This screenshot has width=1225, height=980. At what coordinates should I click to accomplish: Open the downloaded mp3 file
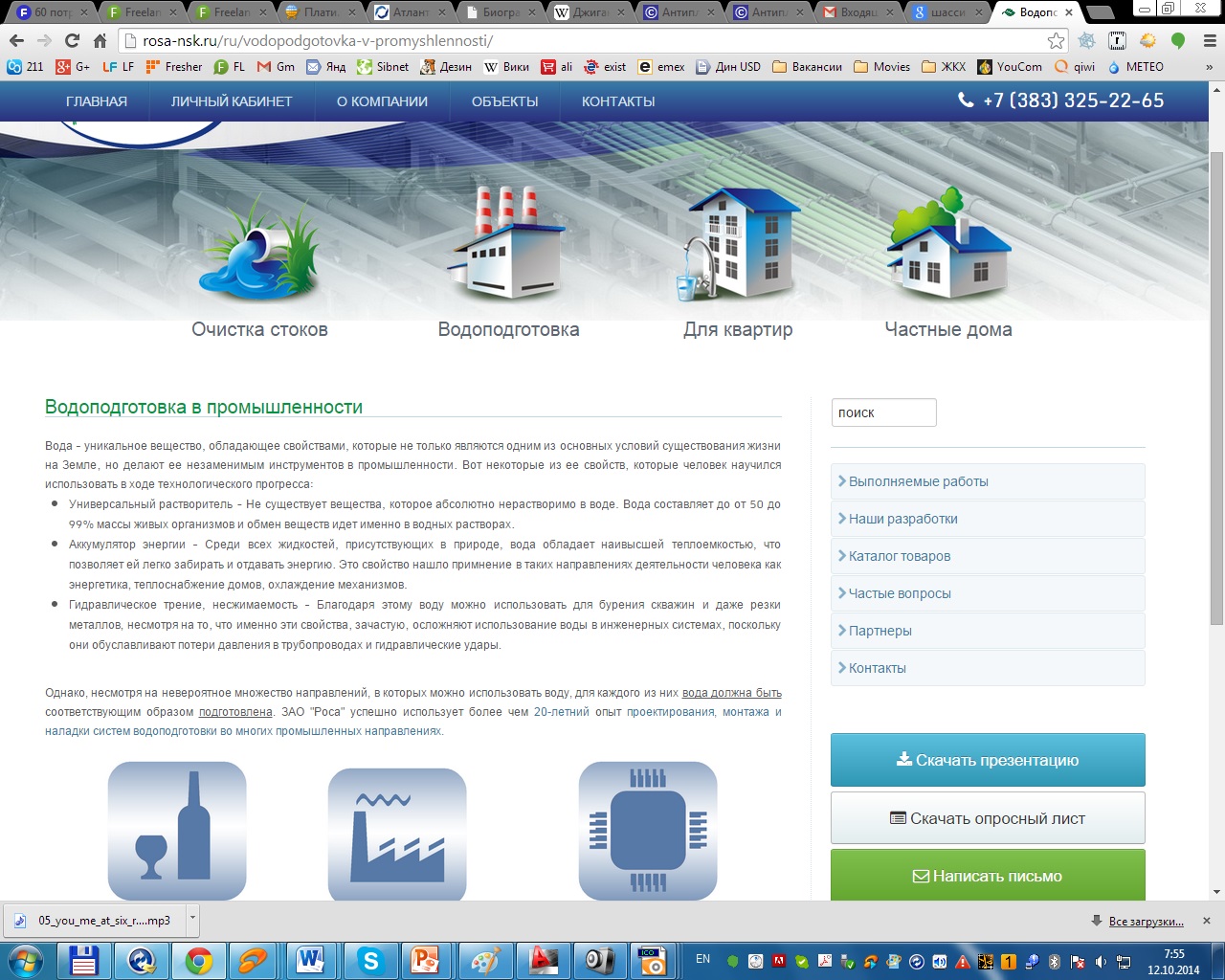96,921
